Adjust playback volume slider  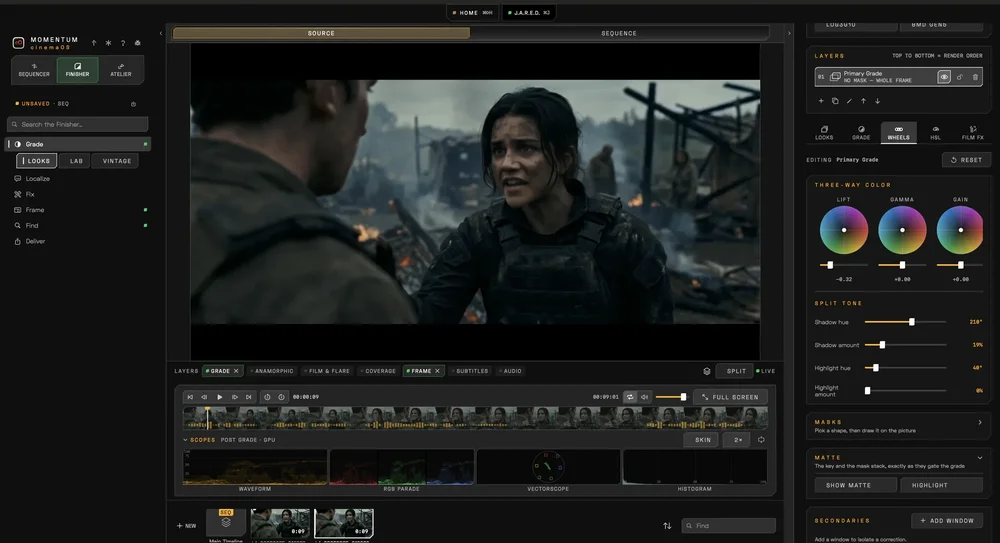(x=671, y=397)
